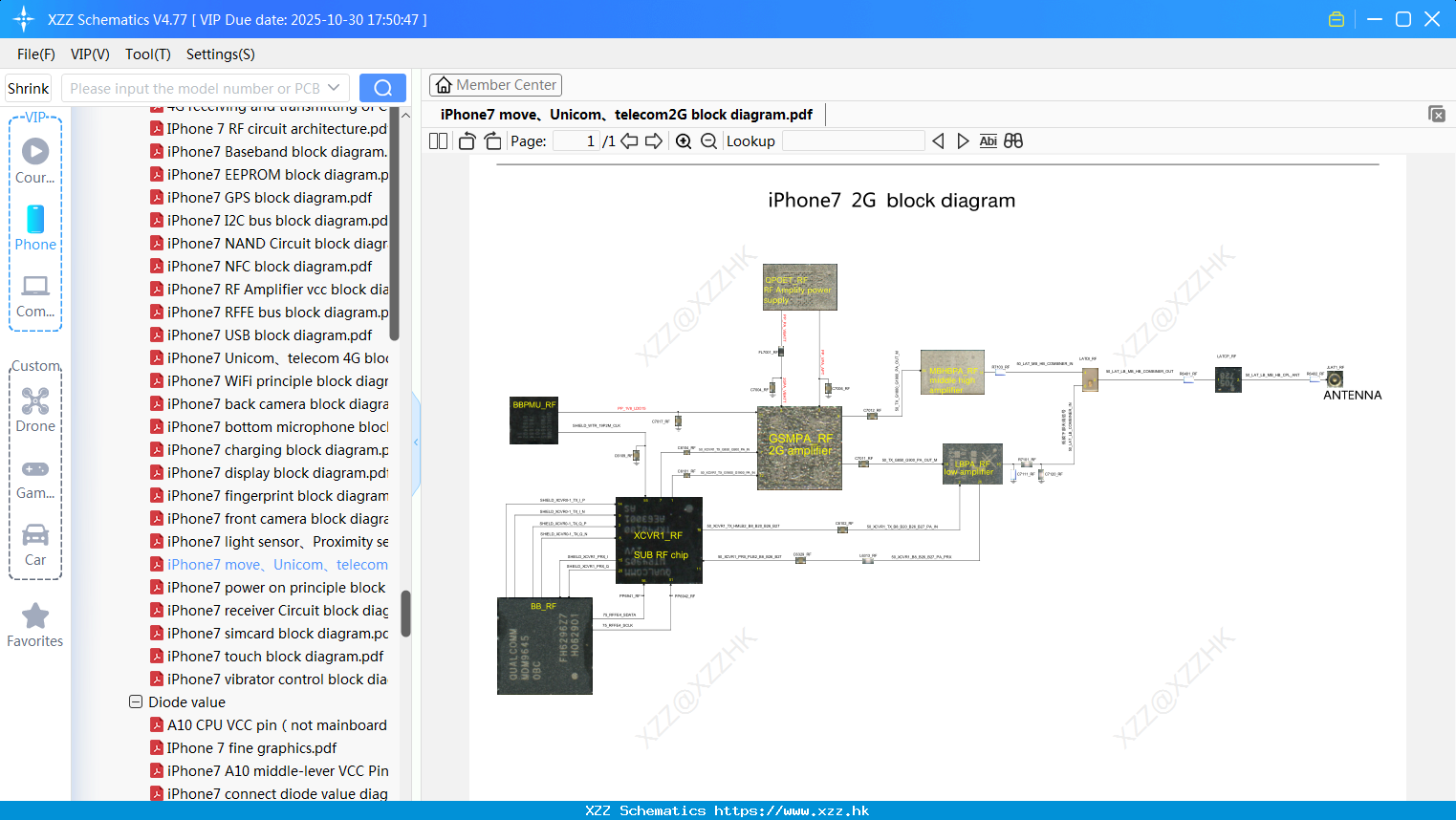
Task: Select the Phone category
Action: coord(35,227)
